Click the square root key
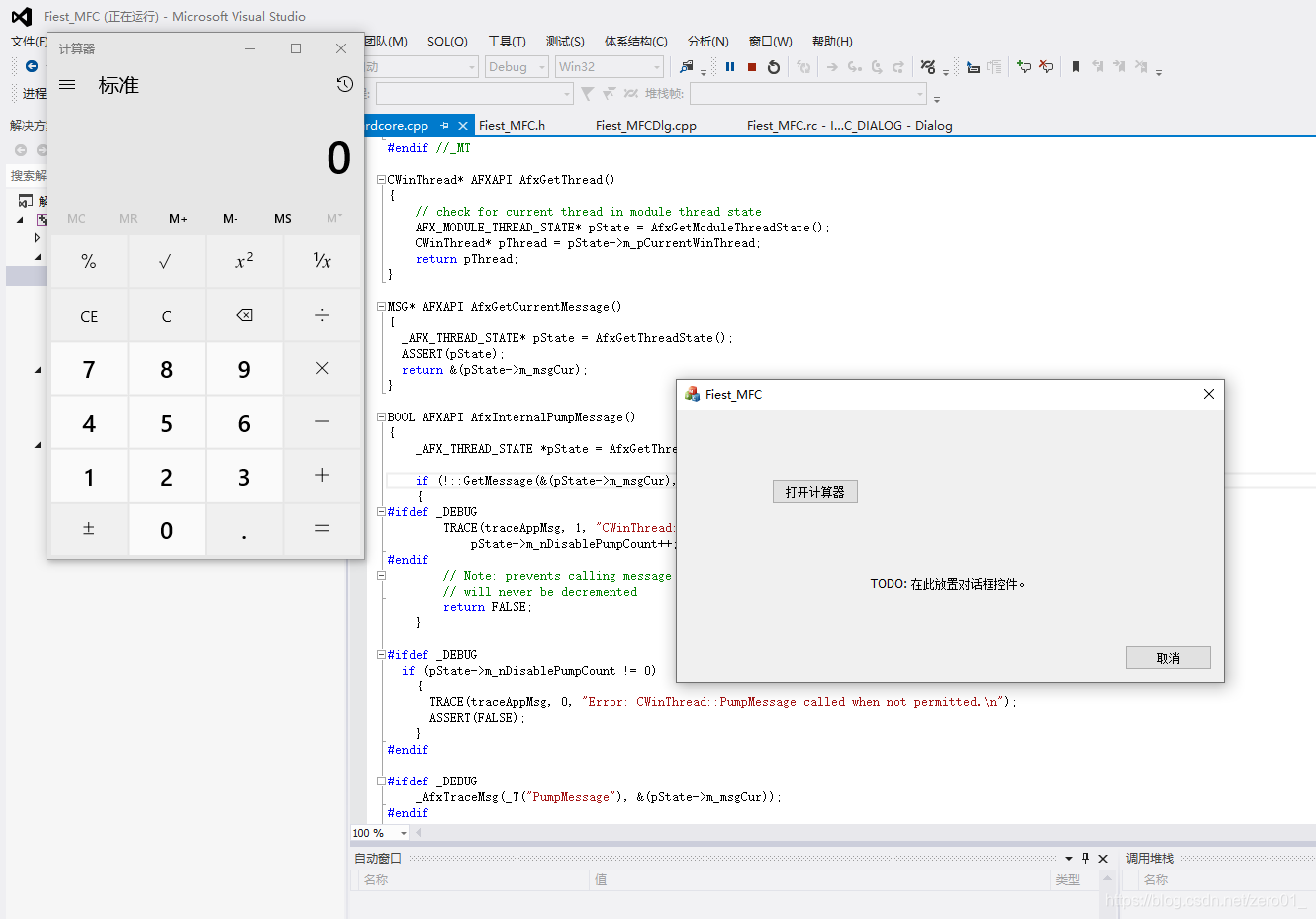Image resolution: width=1316 pixels, height=919 pixels. [x=166, y=262]
